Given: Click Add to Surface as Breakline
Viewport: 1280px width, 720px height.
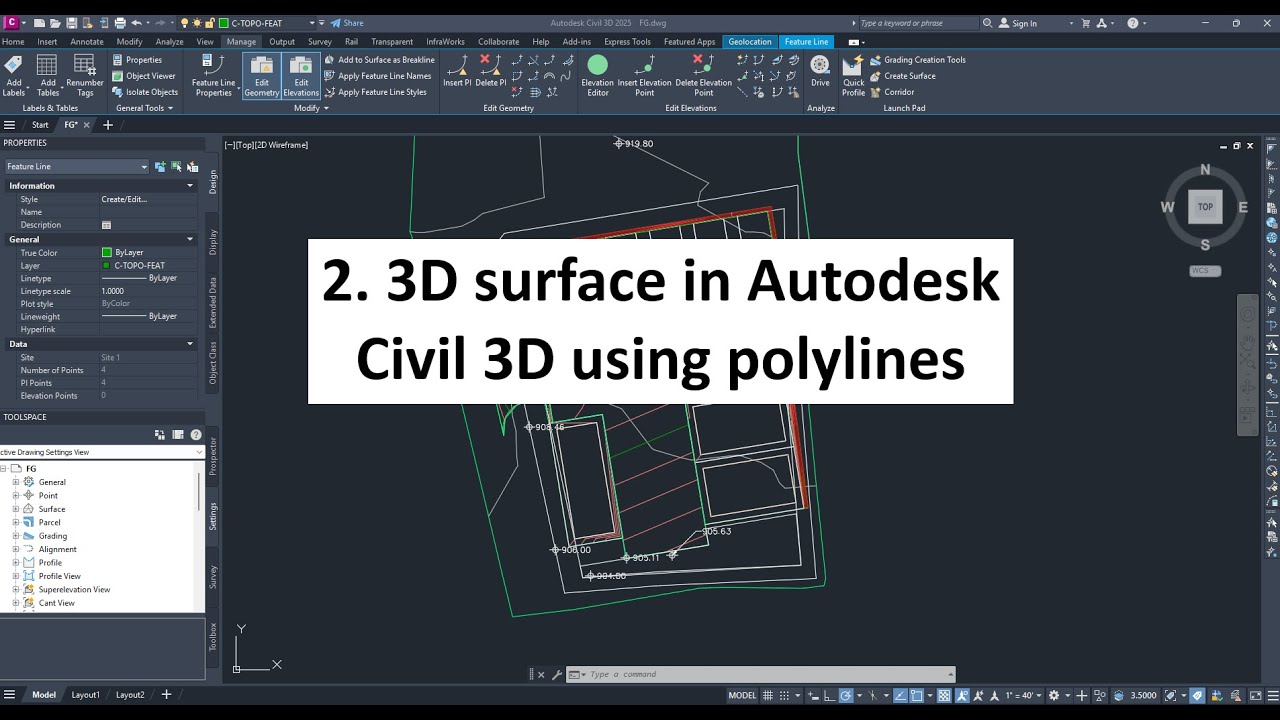Looking at the screenshot, I should pos(379,60).
